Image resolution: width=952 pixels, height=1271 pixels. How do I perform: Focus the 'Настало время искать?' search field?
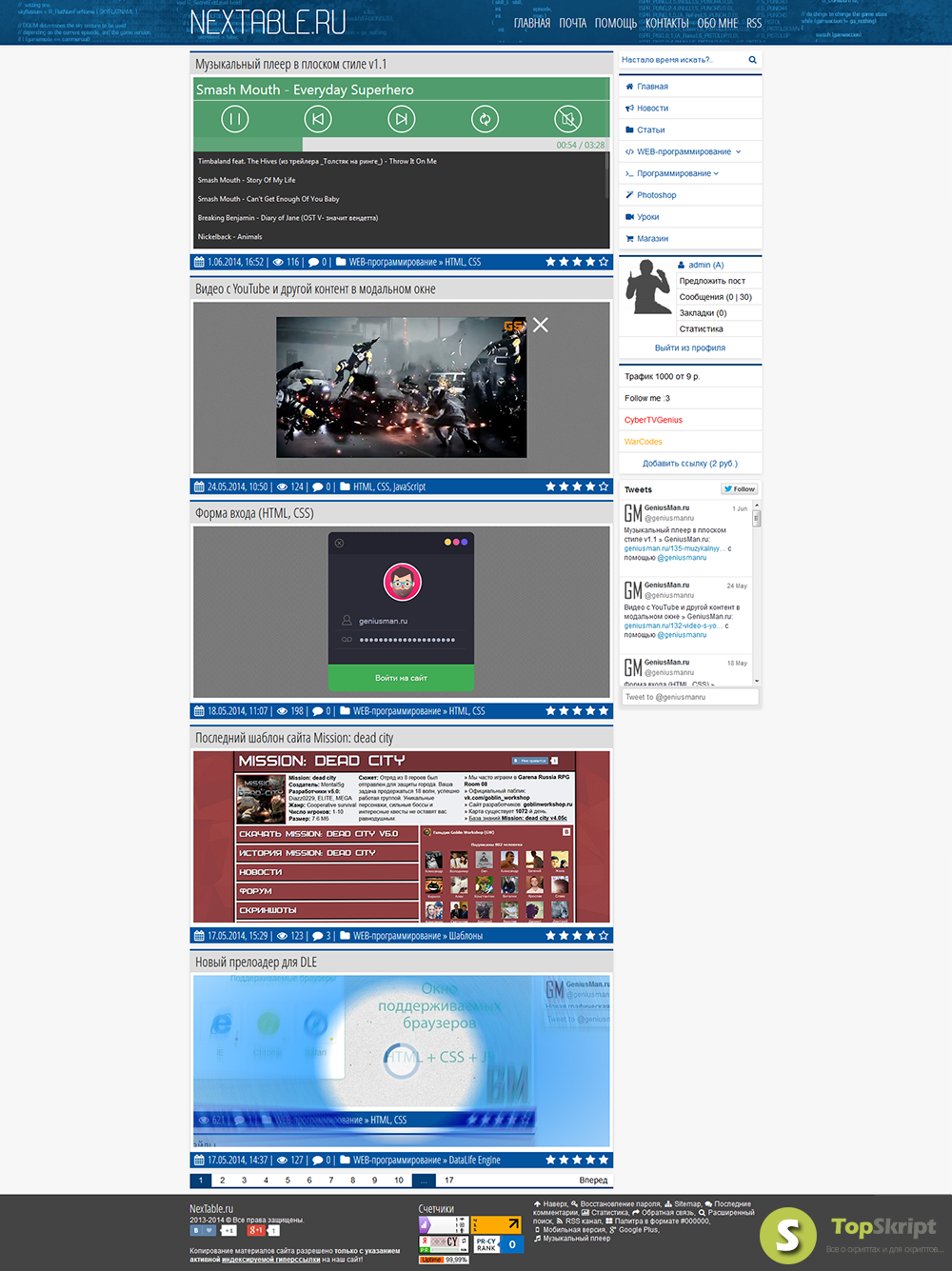(682, 60)
